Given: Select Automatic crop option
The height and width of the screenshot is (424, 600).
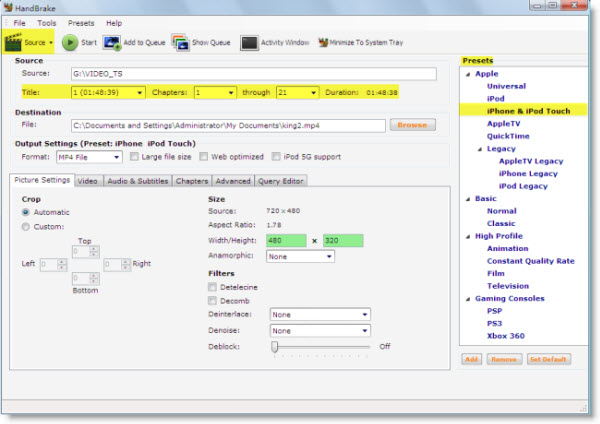Looking at the screenshot, I should (26, 212).
